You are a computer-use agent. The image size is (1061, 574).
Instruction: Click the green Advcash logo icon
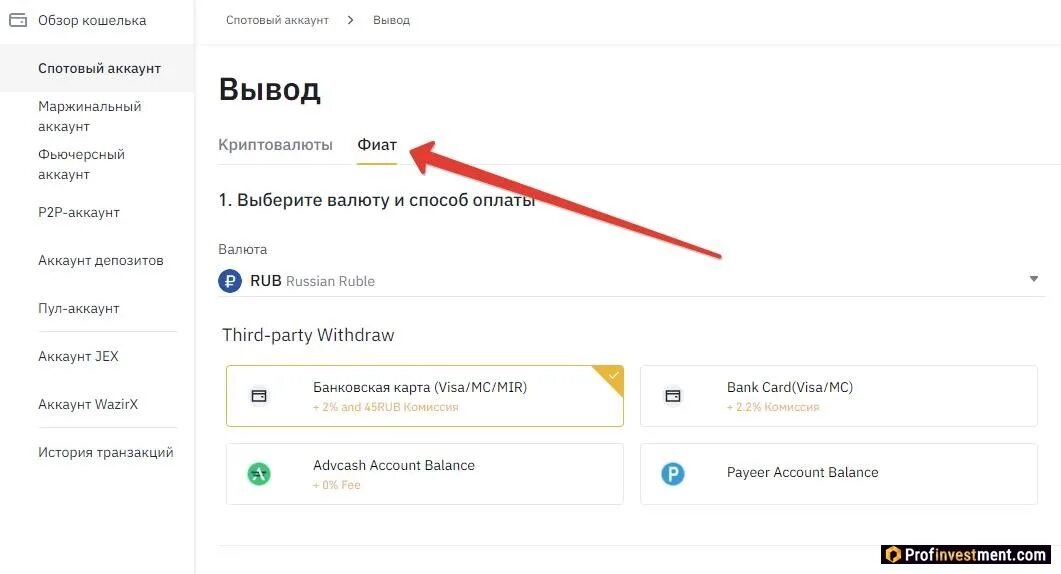click(x=259, y=474)
